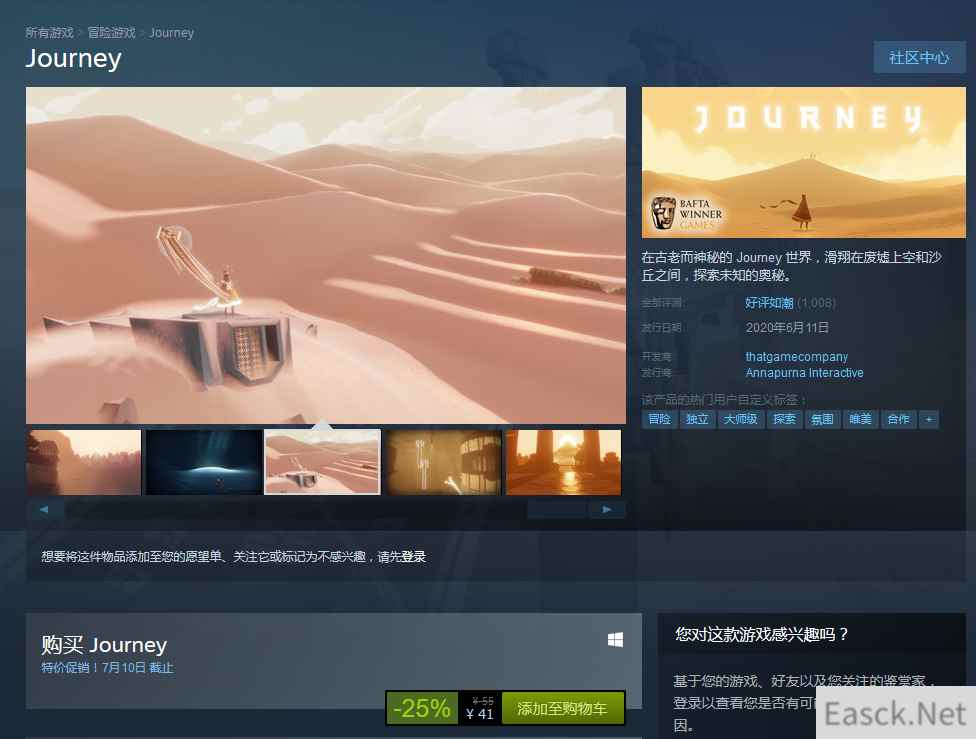Select the 大师级 tag
Screen dimensions: 976x739
[740, 419]
